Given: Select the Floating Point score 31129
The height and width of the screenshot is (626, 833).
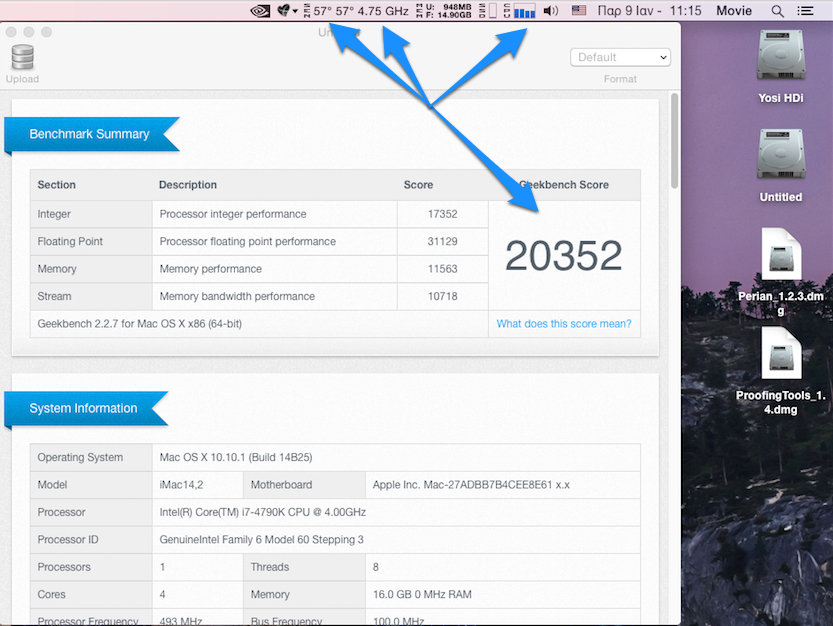Looking at the screenshot, I should [x=443, y=242].
